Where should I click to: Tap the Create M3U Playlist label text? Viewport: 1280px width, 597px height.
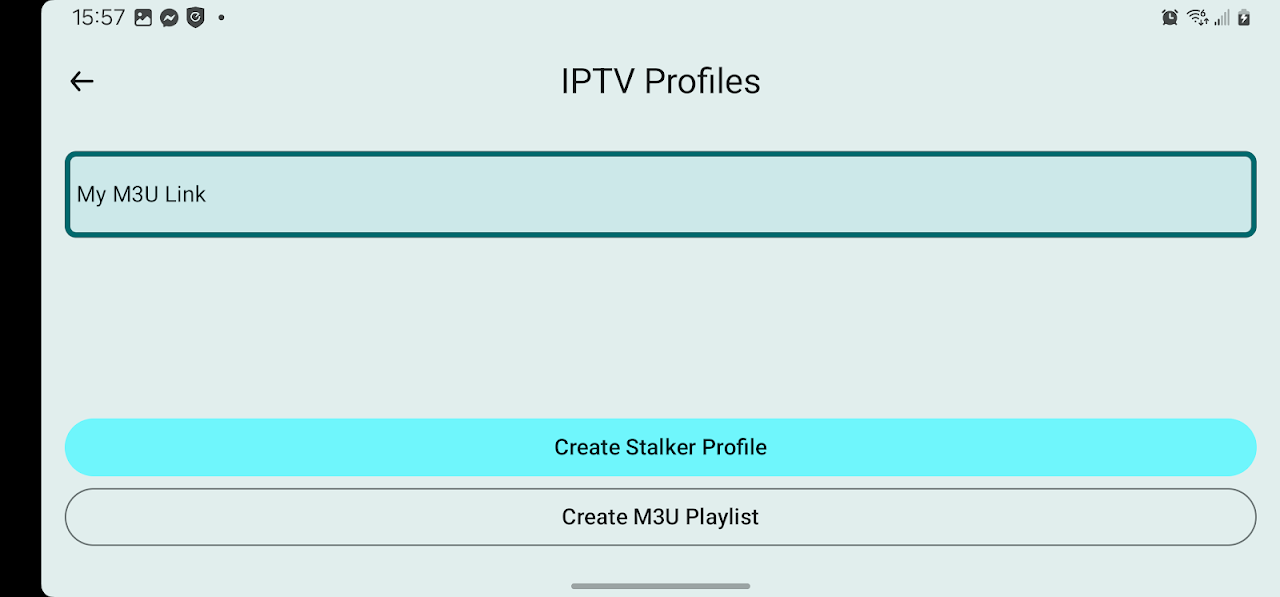click(660, 517)
